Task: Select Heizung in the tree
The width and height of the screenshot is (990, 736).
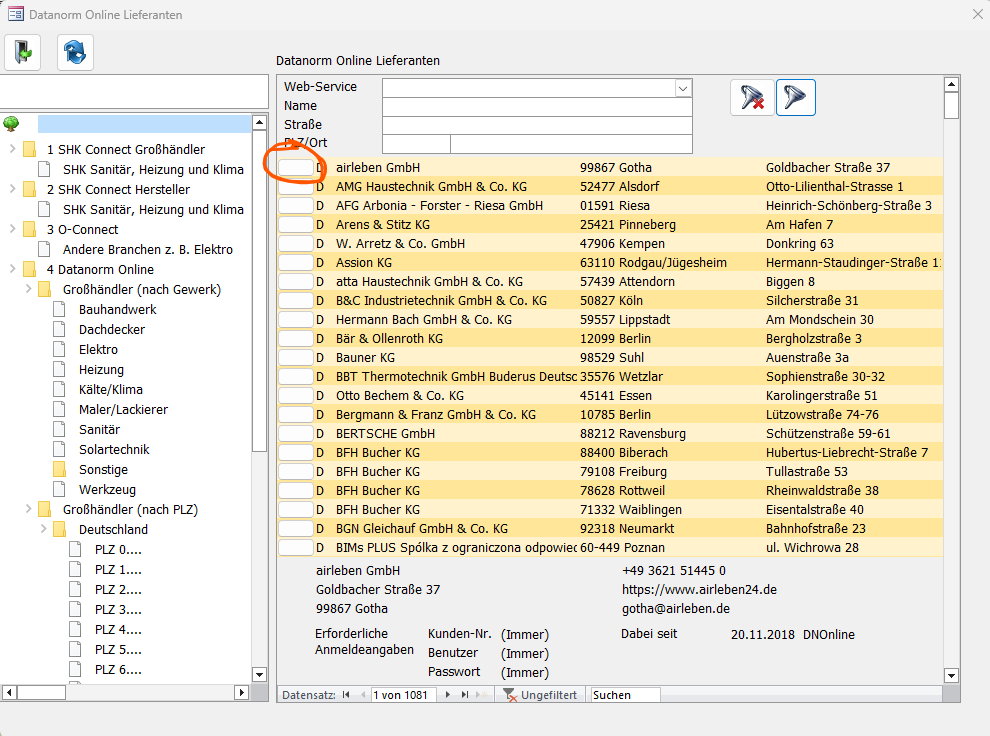Action: pos(101,370)
